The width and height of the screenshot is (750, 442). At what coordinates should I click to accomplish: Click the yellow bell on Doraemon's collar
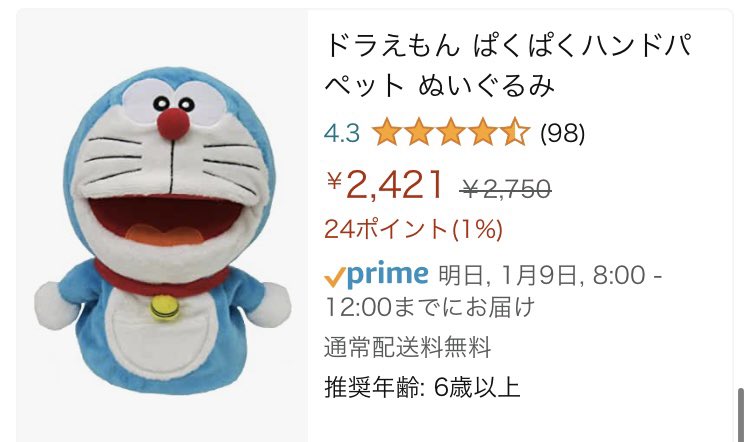click(x=165, y=307)
